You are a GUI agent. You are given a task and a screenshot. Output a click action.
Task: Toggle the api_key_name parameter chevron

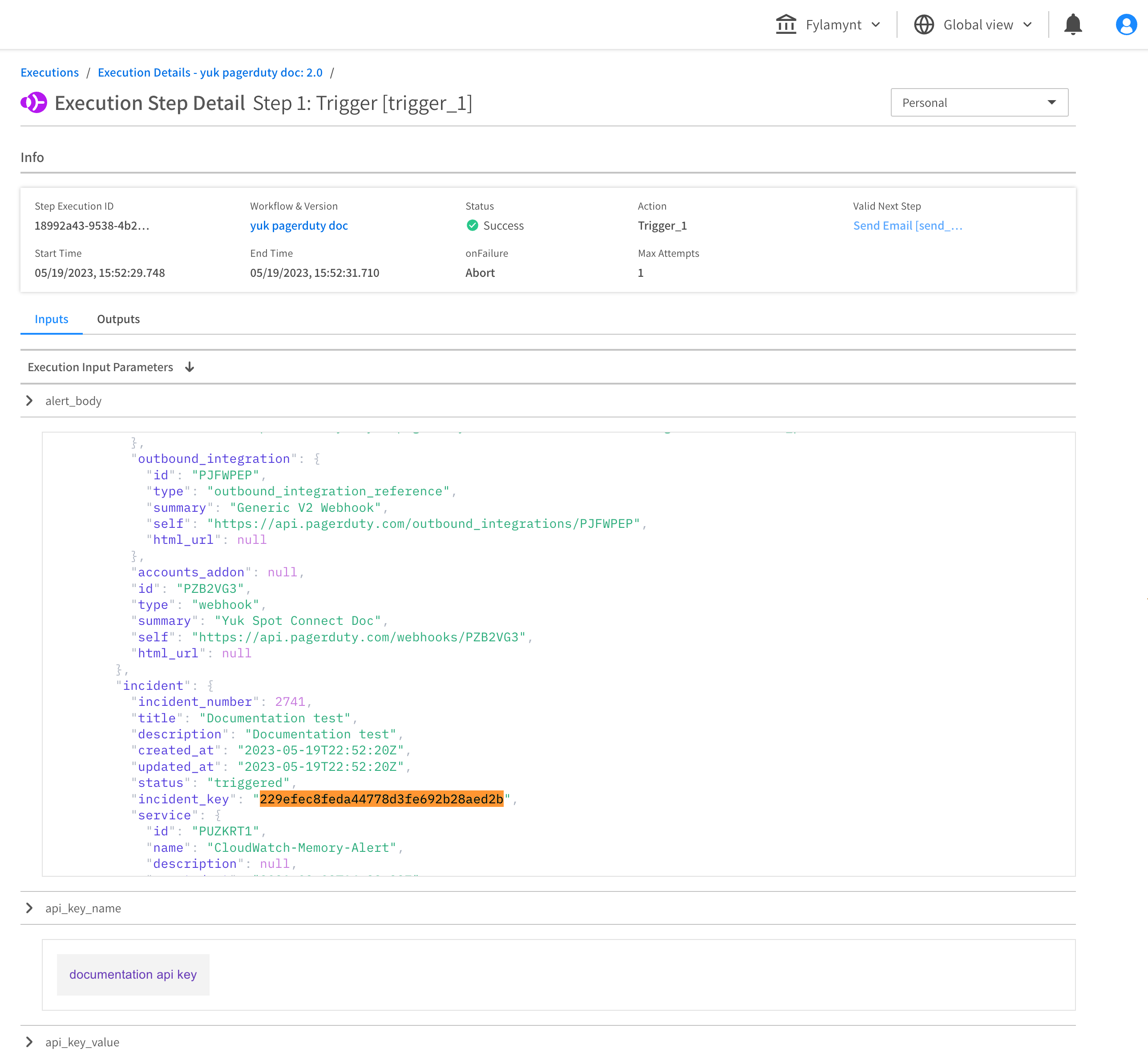pos(29,908)
